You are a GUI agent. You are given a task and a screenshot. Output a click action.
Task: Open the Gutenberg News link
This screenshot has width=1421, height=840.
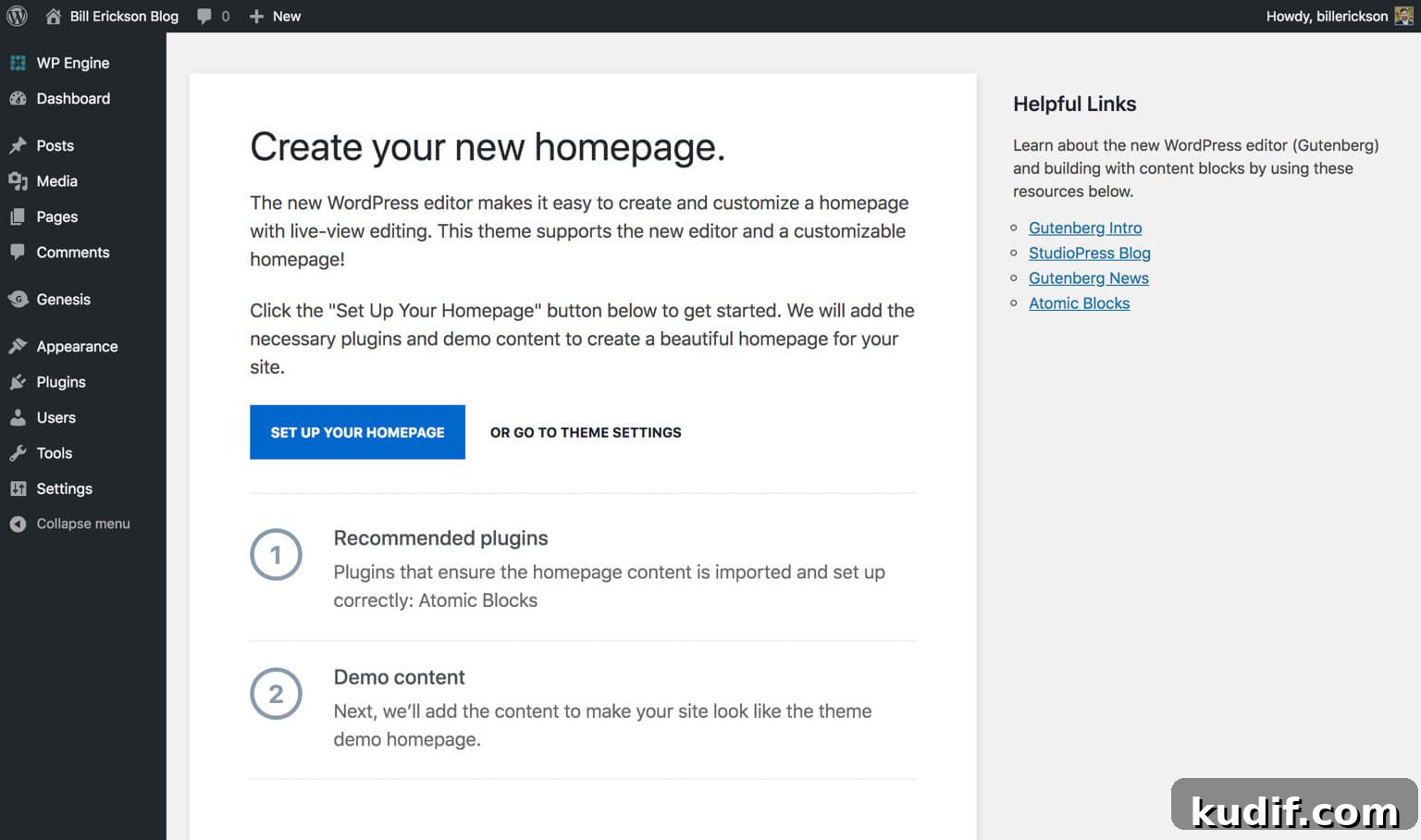point(1089,278)
